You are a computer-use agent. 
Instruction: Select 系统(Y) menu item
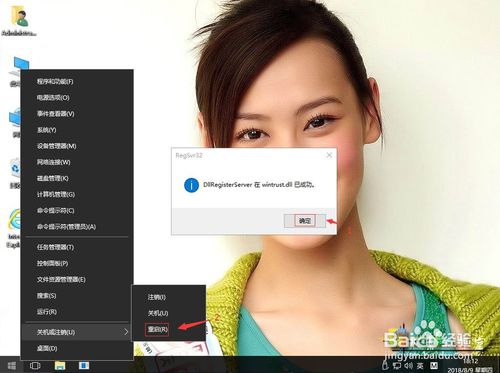(x=77, y=130)
